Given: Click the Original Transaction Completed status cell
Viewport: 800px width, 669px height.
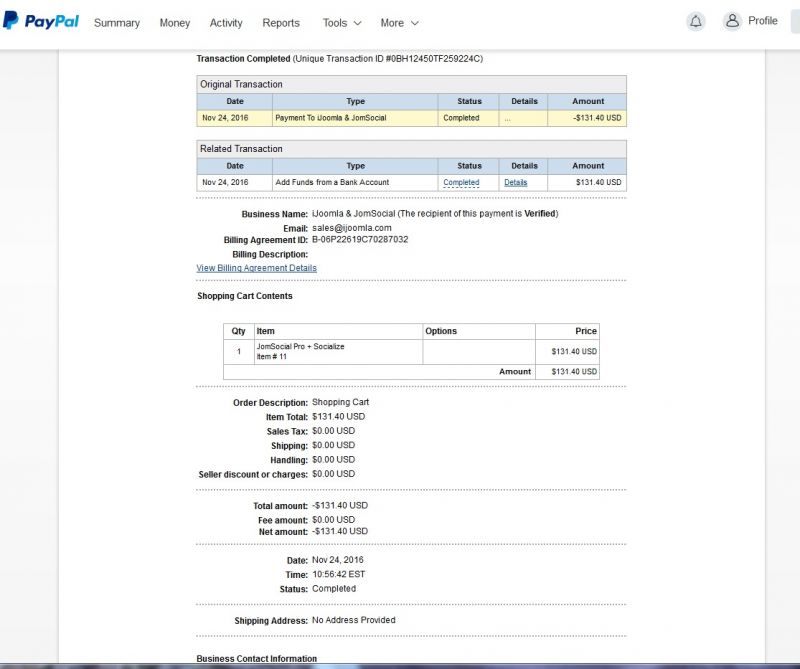Looking at the screenshot, I should 468,118.
